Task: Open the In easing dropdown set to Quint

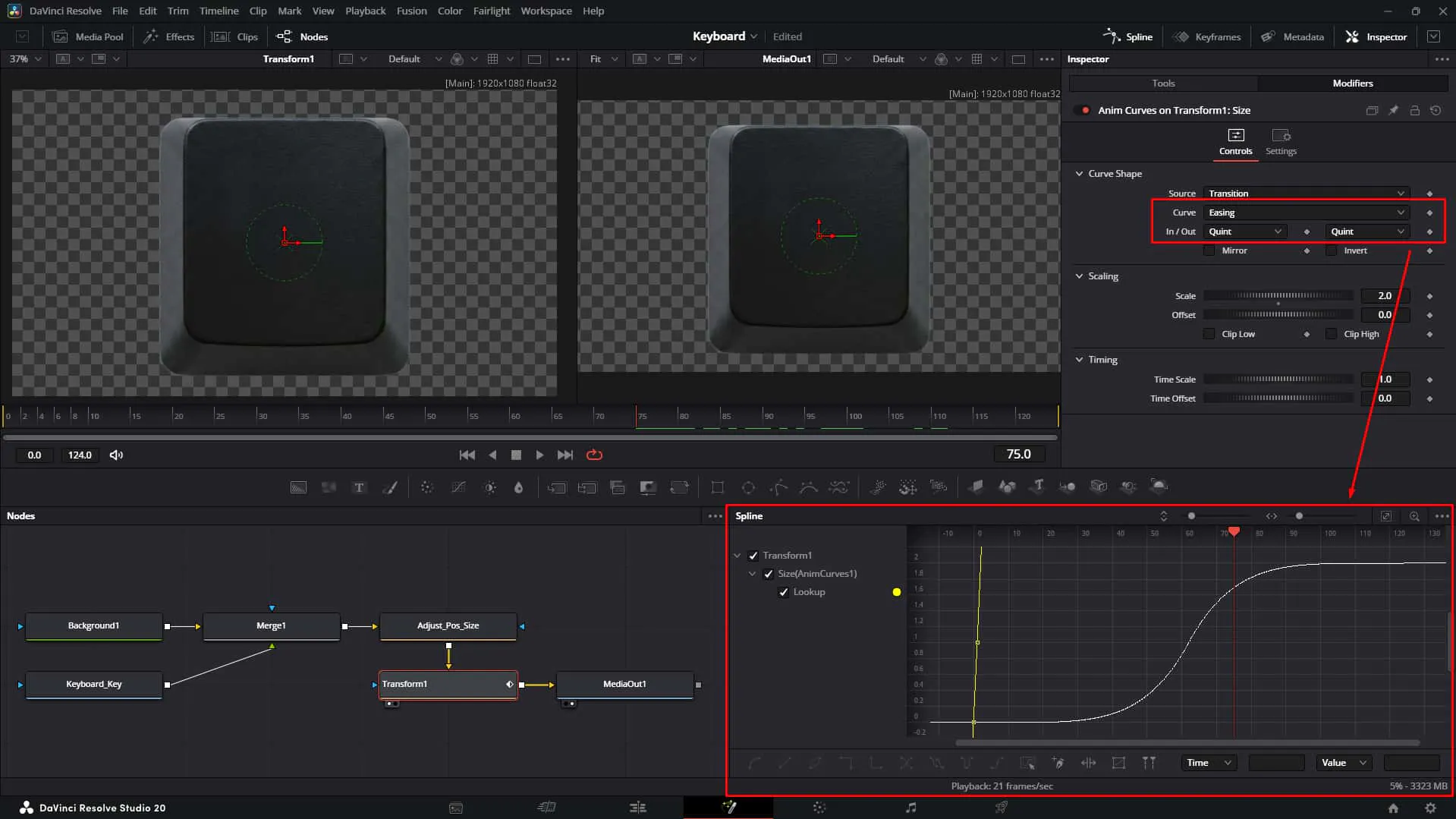Action: [x=1245, y=232]
